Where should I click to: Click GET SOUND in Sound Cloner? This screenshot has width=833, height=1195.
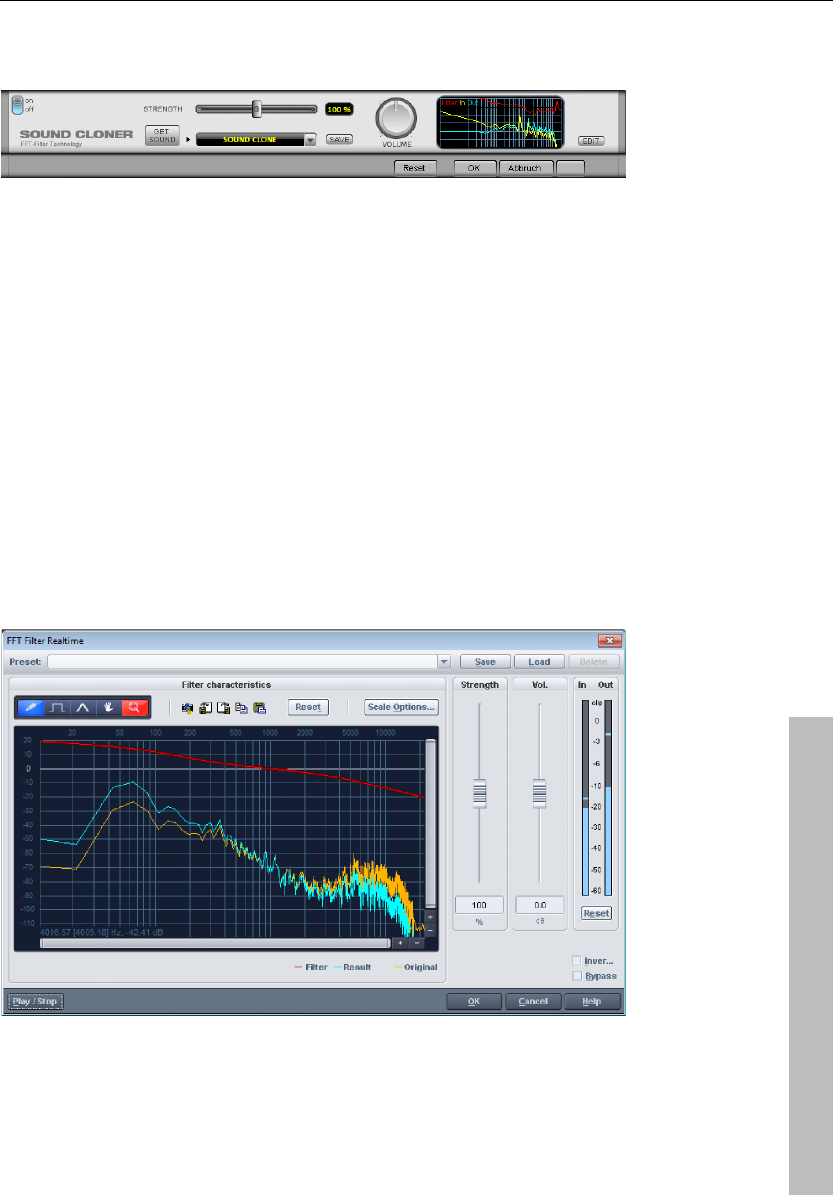[162, 136]
